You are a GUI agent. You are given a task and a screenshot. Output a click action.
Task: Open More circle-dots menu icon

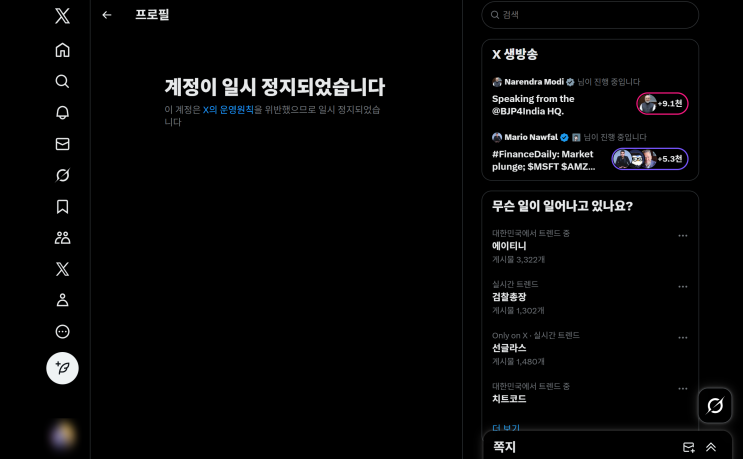point(62,332)
